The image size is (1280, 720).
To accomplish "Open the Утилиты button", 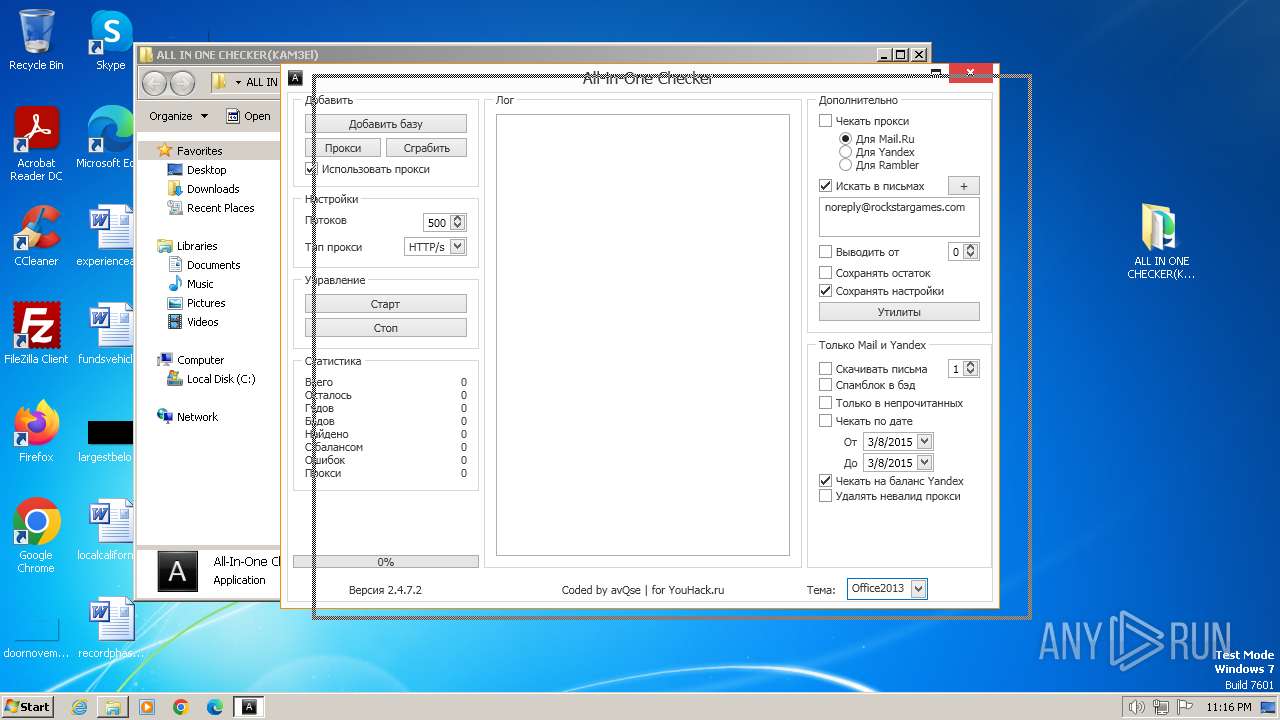I will coord(899,312).
